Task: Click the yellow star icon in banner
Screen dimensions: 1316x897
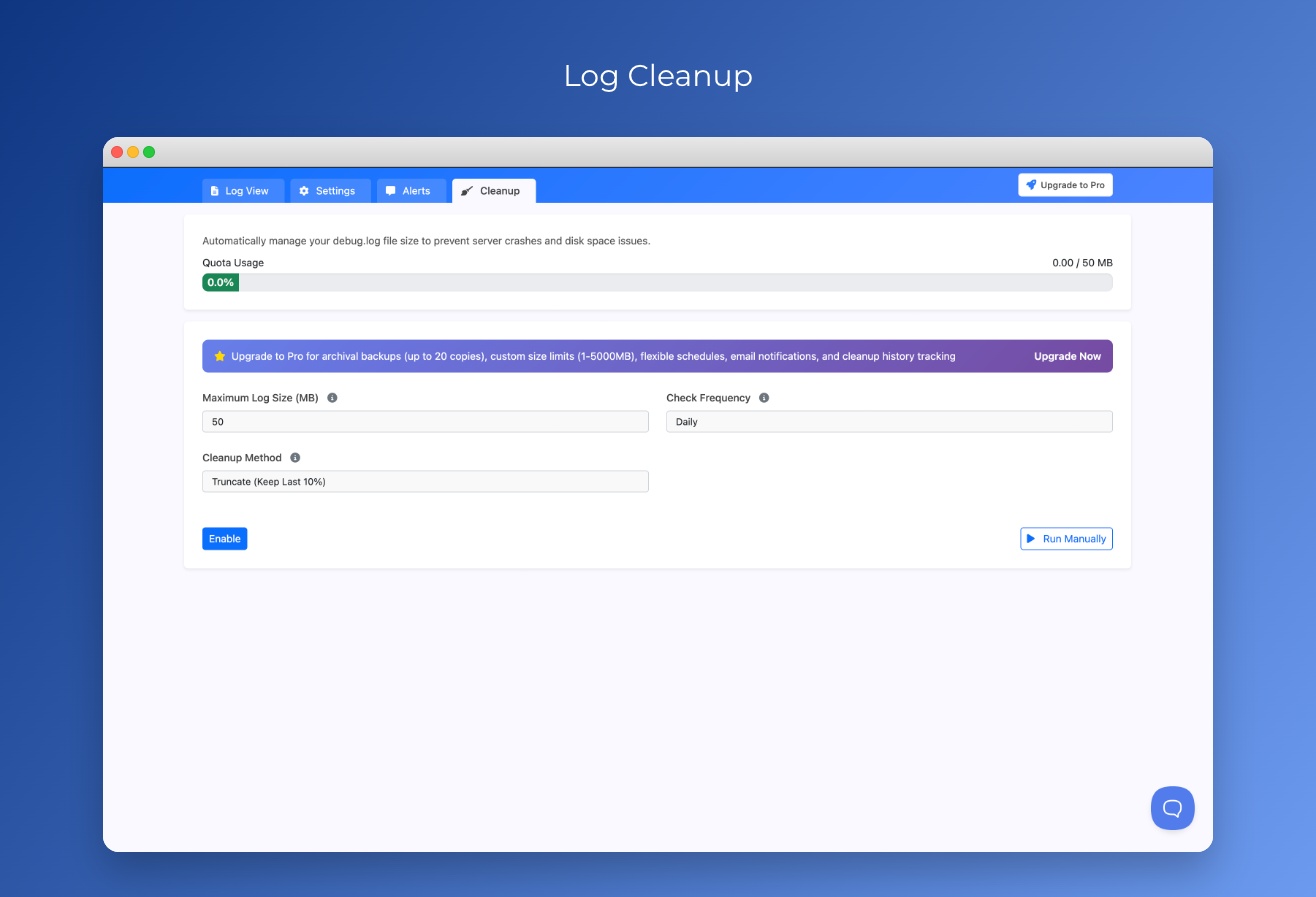Action: 220,356
